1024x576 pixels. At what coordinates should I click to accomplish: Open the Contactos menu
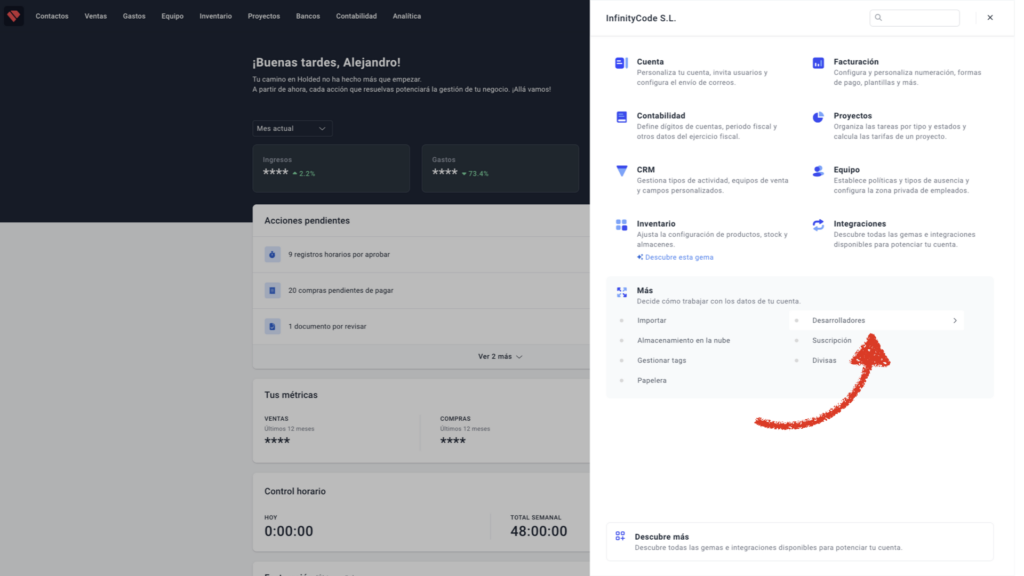[52, 16]
